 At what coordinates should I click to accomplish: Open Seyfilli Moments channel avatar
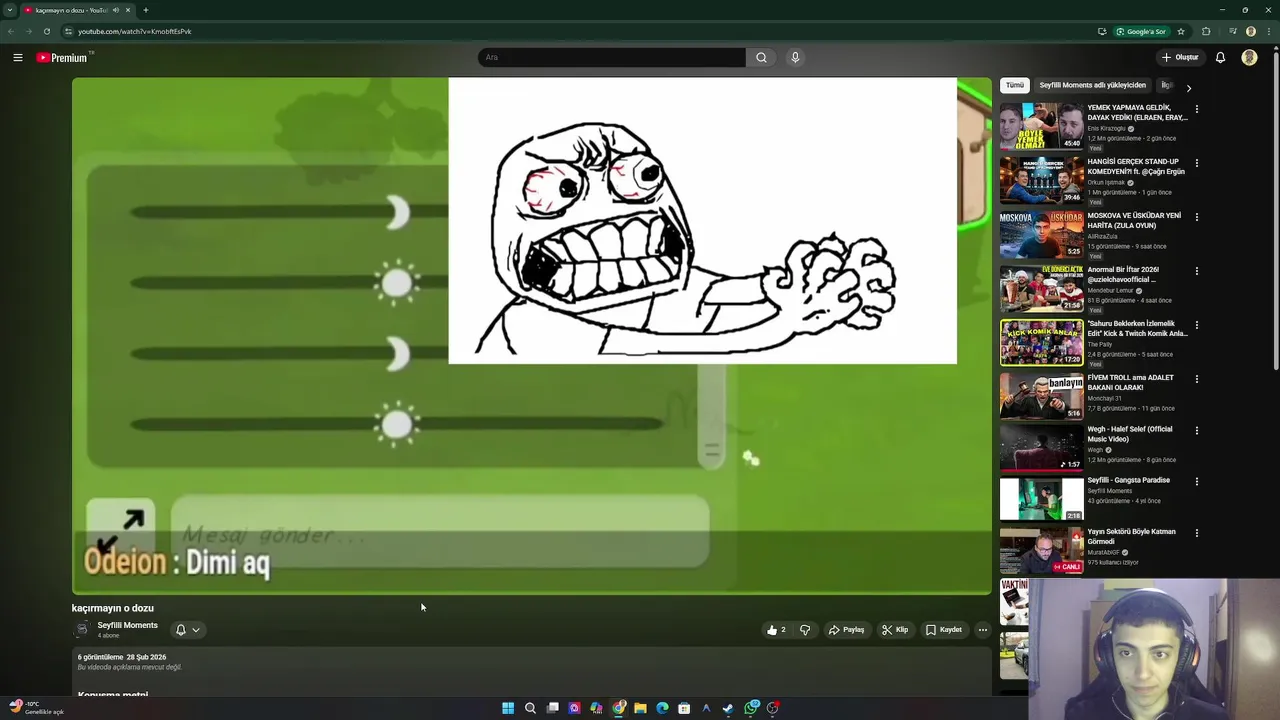click(82, 630)
